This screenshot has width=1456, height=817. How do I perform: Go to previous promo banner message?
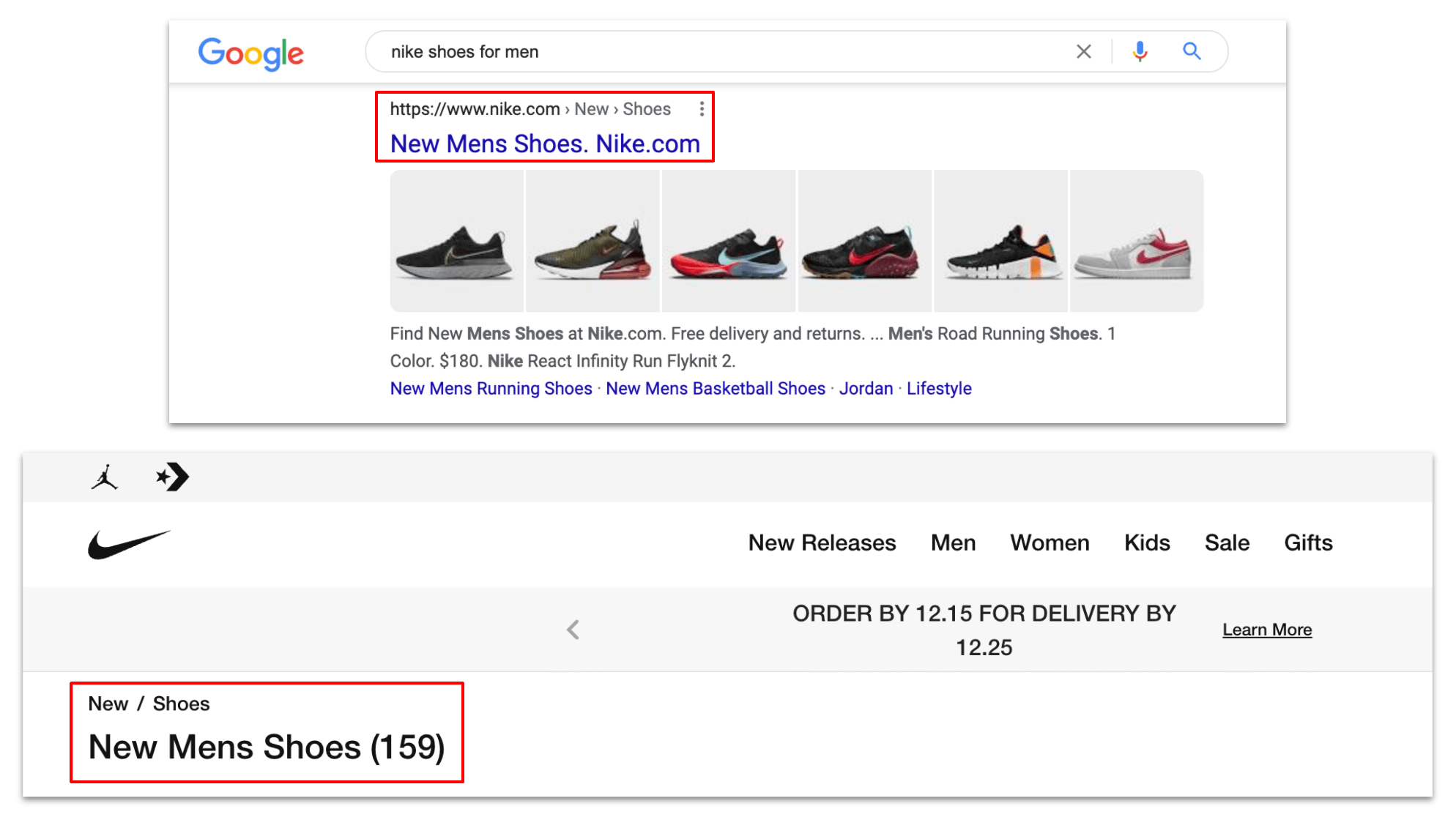(573, 630)
